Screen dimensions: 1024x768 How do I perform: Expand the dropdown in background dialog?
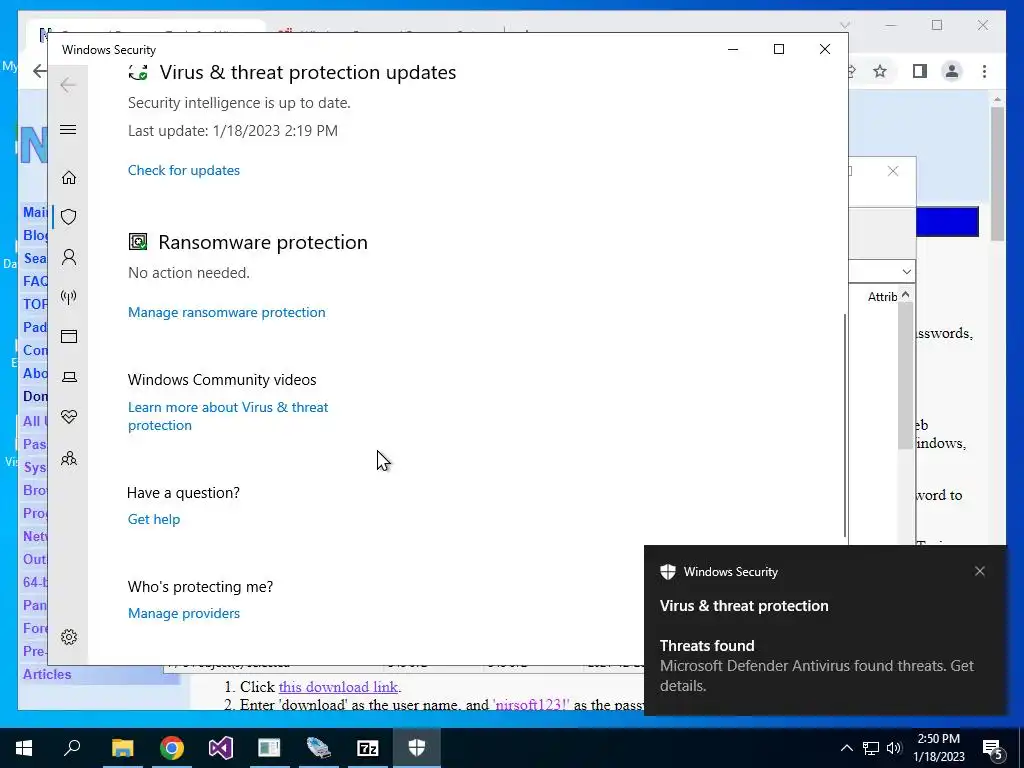(x=906, y=271)
